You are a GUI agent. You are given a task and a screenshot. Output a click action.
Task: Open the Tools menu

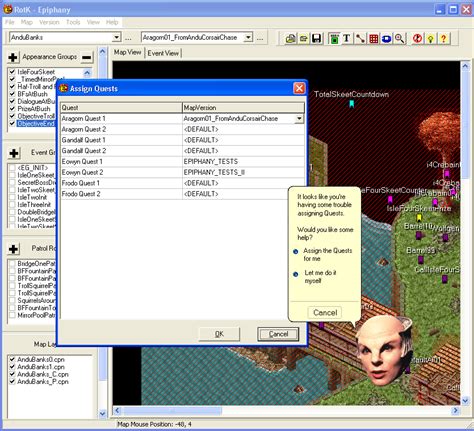coord(73,22)
